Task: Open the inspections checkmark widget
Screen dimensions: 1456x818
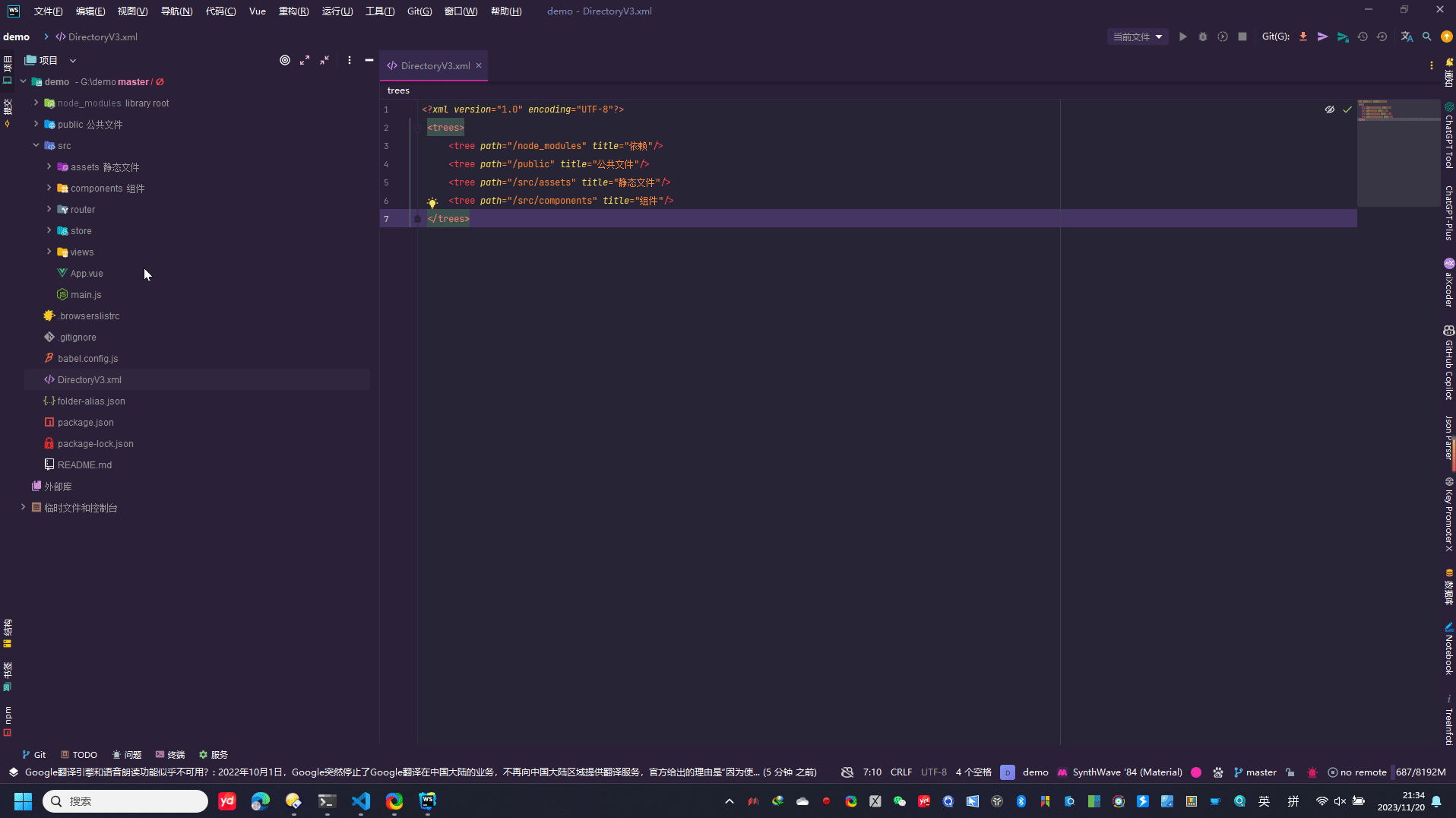Action: click(1347, 109)
